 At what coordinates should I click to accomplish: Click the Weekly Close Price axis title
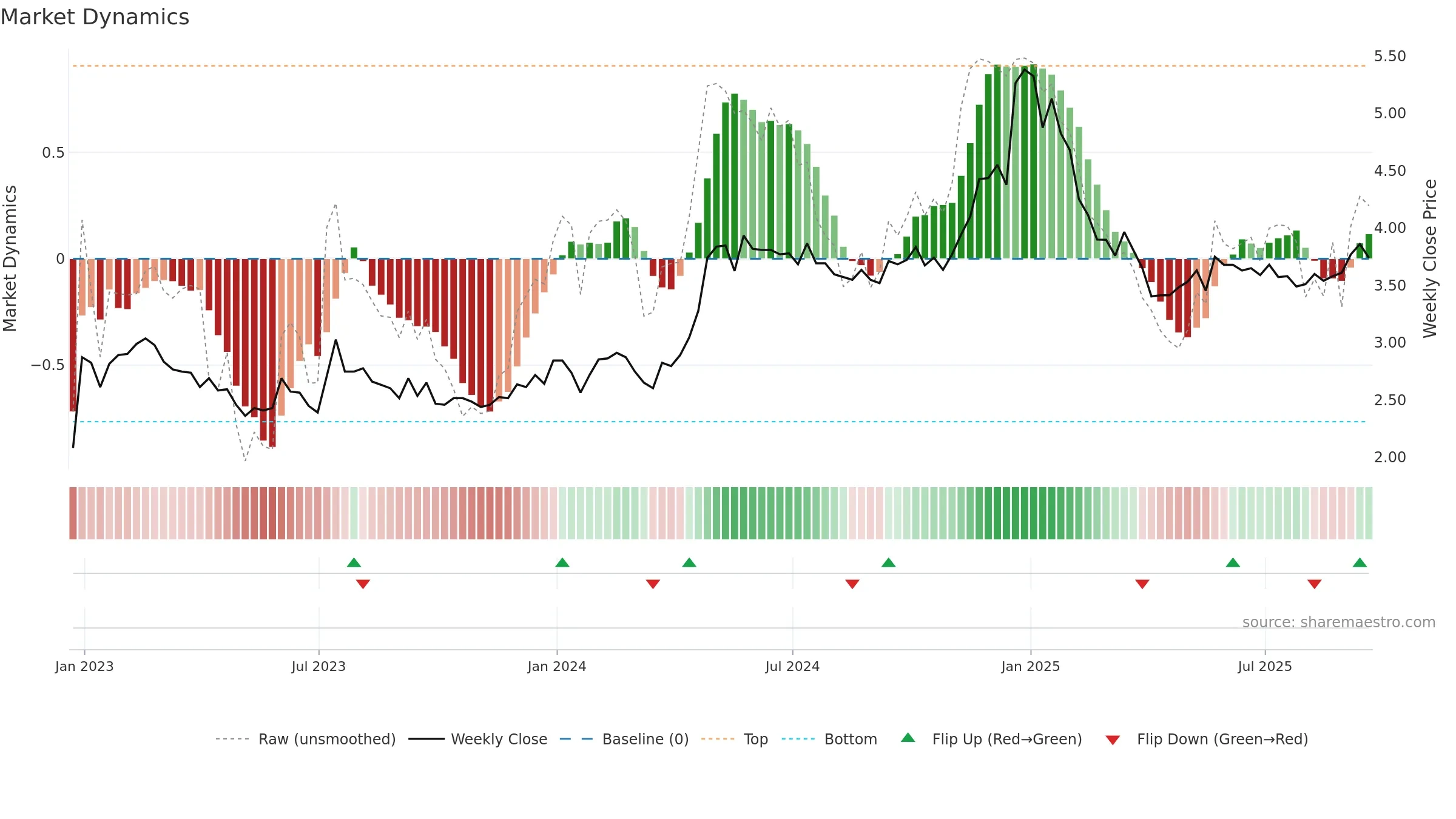(1430, 258)
